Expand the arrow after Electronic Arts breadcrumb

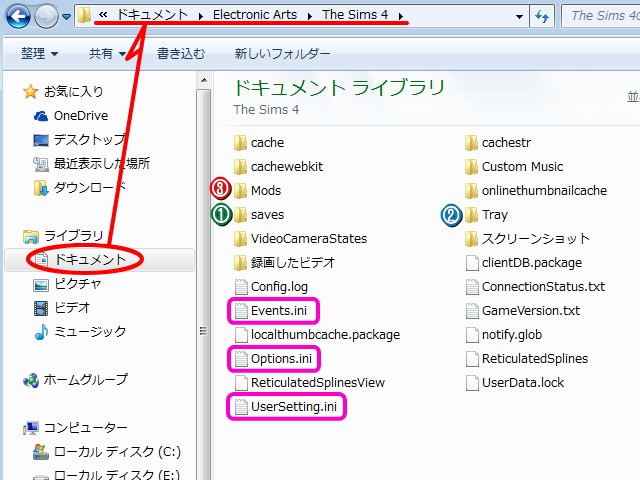(x=309, y=16)
